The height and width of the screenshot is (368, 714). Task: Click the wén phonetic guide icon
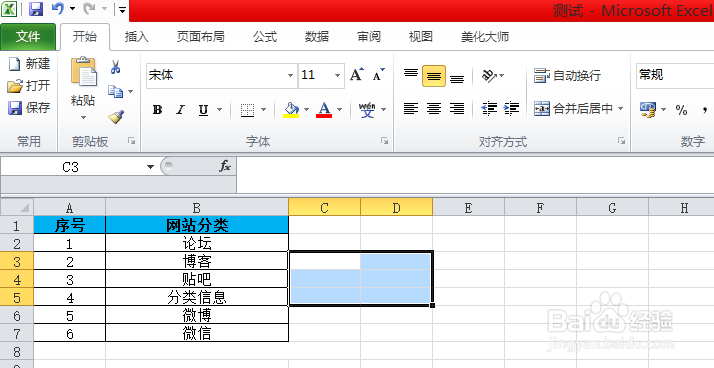click(367, 110)
